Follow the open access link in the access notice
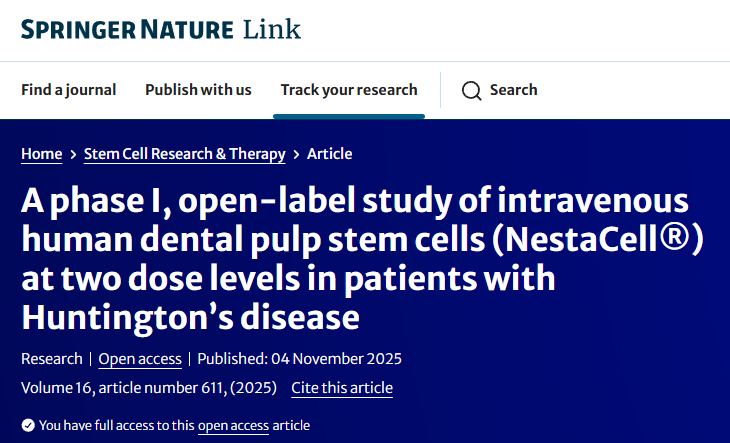 233,425
